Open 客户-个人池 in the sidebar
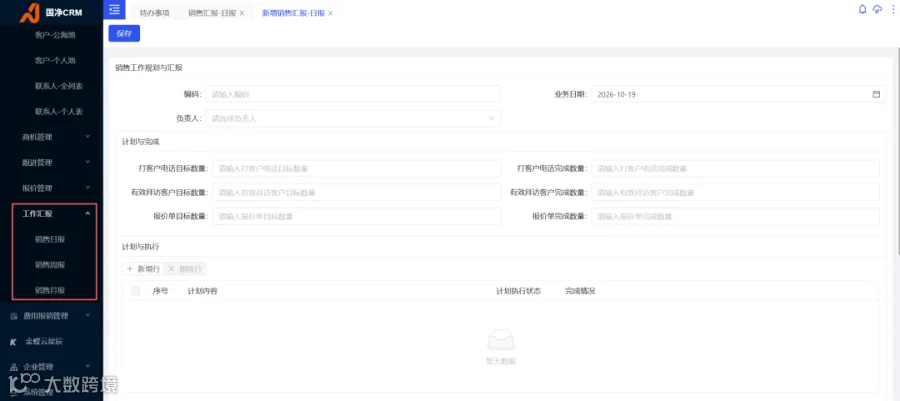 55,60
